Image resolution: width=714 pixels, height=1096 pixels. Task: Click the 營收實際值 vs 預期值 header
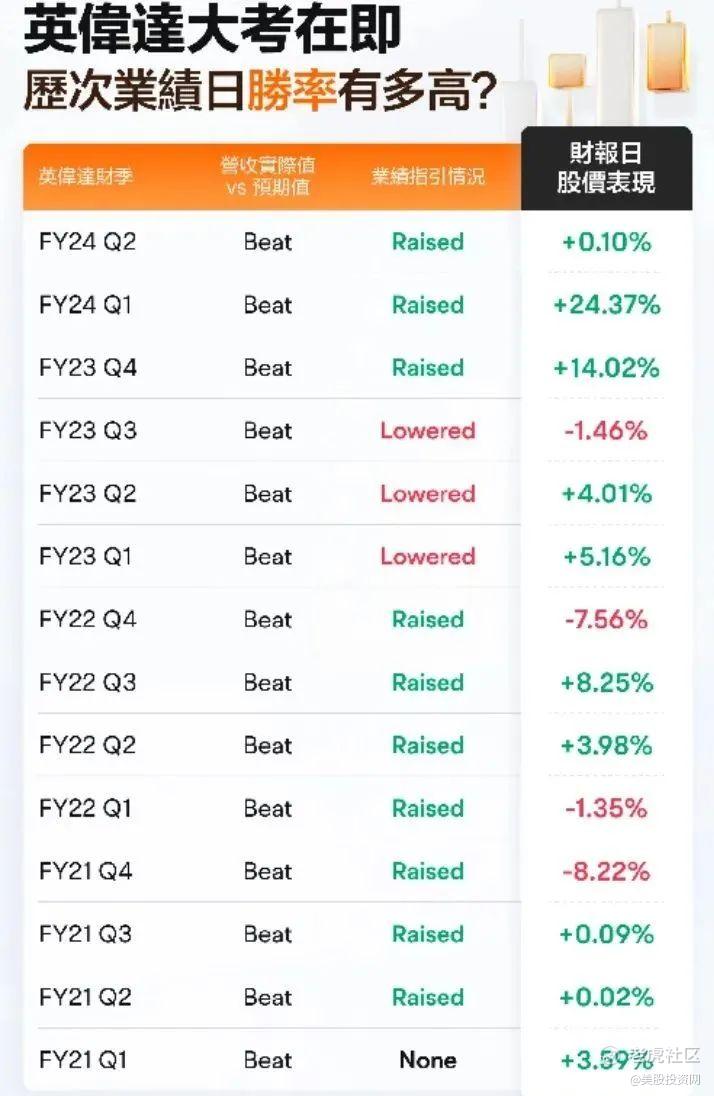click(267, 177)
